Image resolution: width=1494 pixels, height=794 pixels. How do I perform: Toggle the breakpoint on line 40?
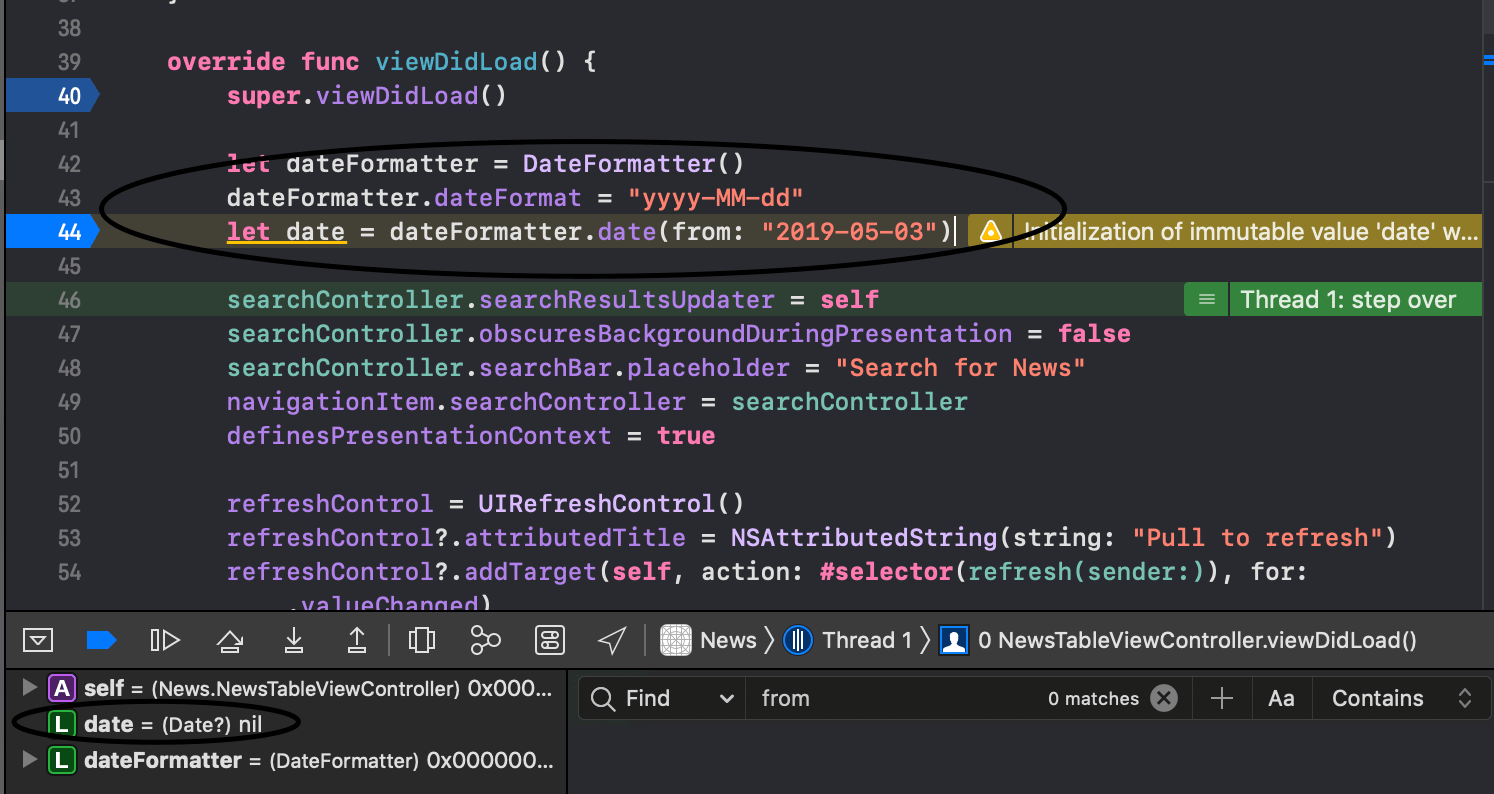[x=50, y=95]
